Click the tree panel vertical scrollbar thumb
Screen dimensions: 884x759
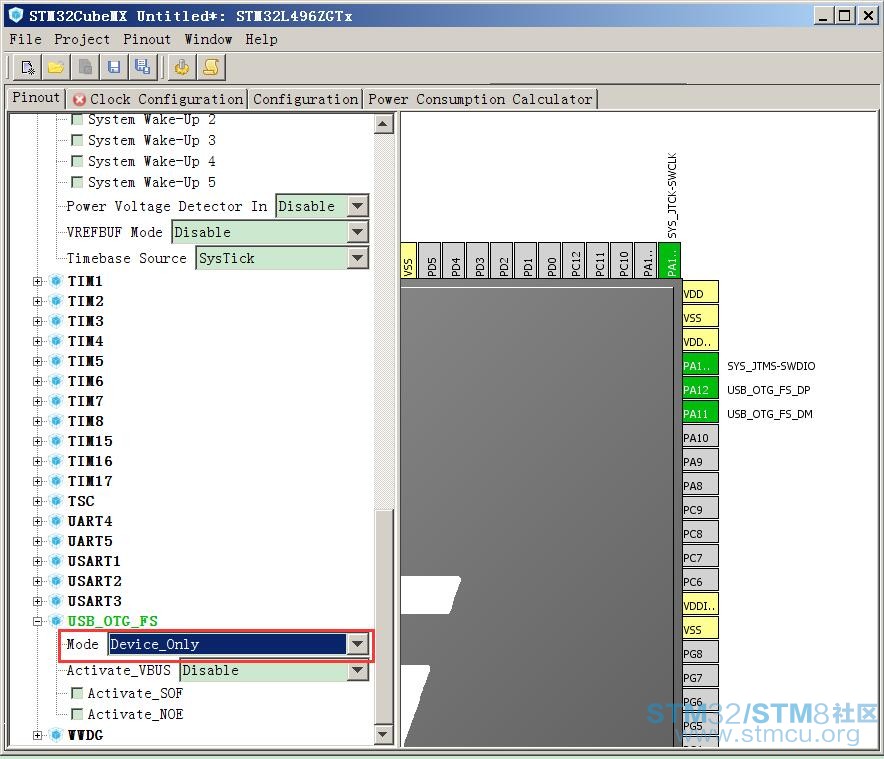click(383, 616)
